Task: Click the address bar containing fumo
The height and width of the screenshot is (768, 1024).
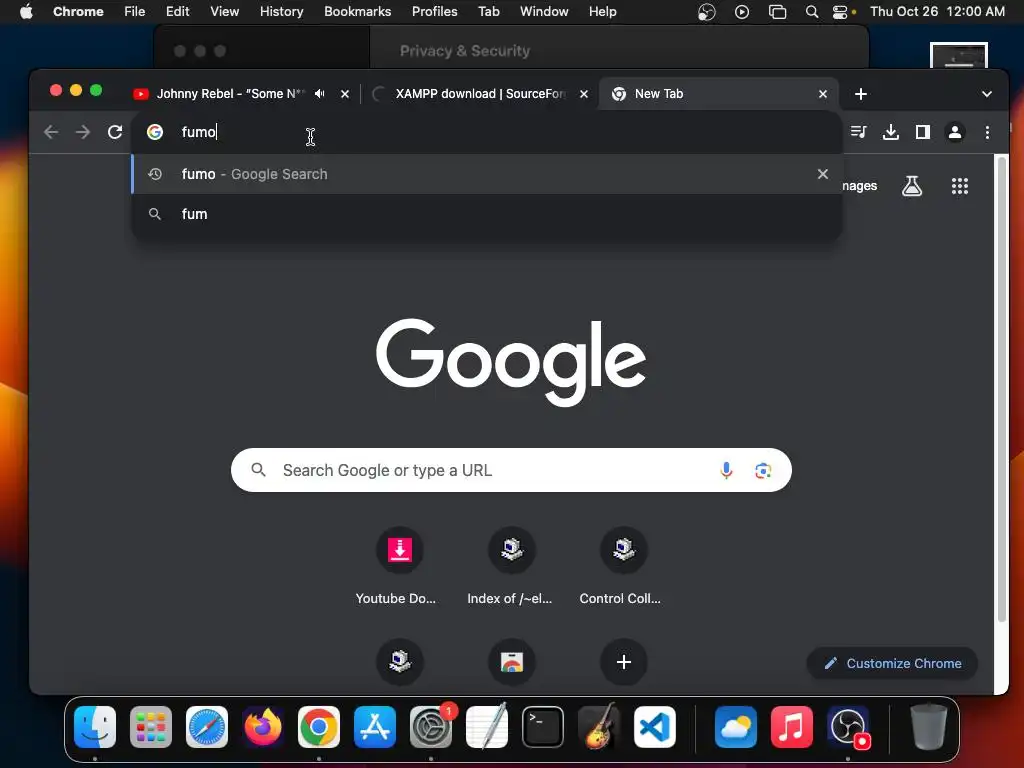Action: [x=487, y=132]
